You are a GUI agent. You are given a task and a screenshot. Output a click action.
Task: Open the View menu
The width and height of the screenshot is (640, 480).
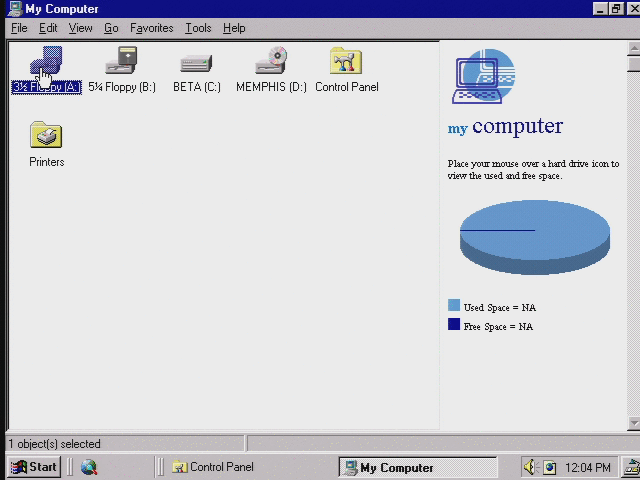(x=80, y=28)
